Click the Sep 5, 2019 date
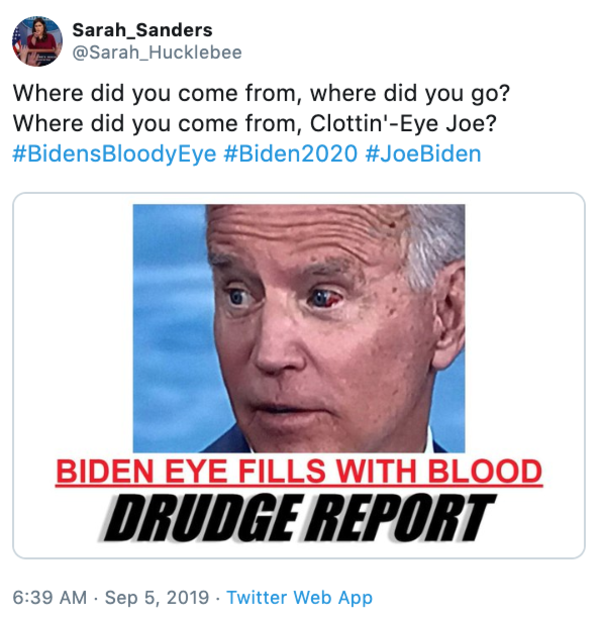The height and width of the screenshot is (618, 600). (x=157, y=598)
